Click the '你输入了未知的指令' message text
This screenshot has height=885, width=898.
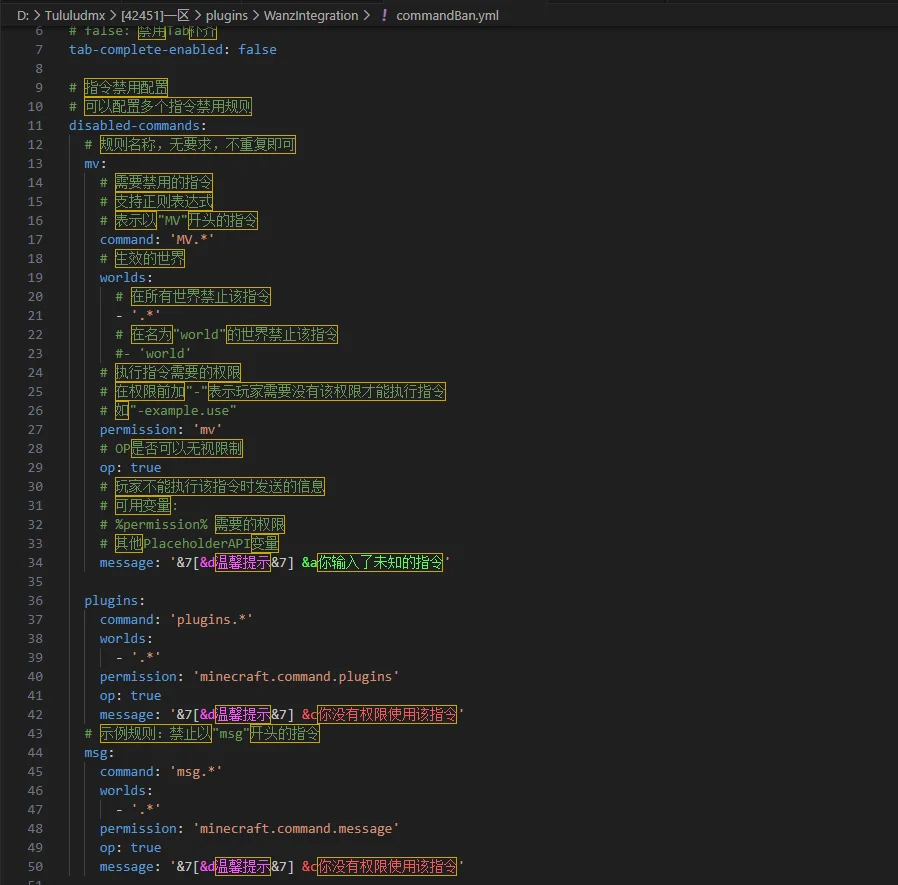[380, 563]
